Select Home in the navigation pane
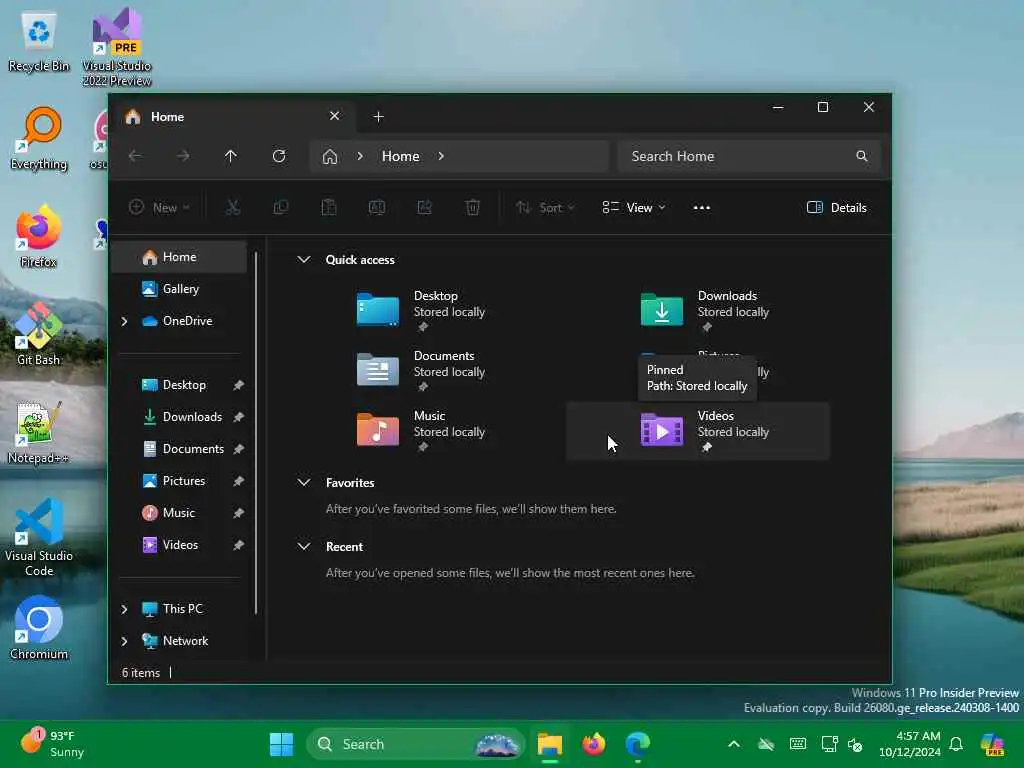Viewport: 1024px width, 768px height. [x=180, y=257]
